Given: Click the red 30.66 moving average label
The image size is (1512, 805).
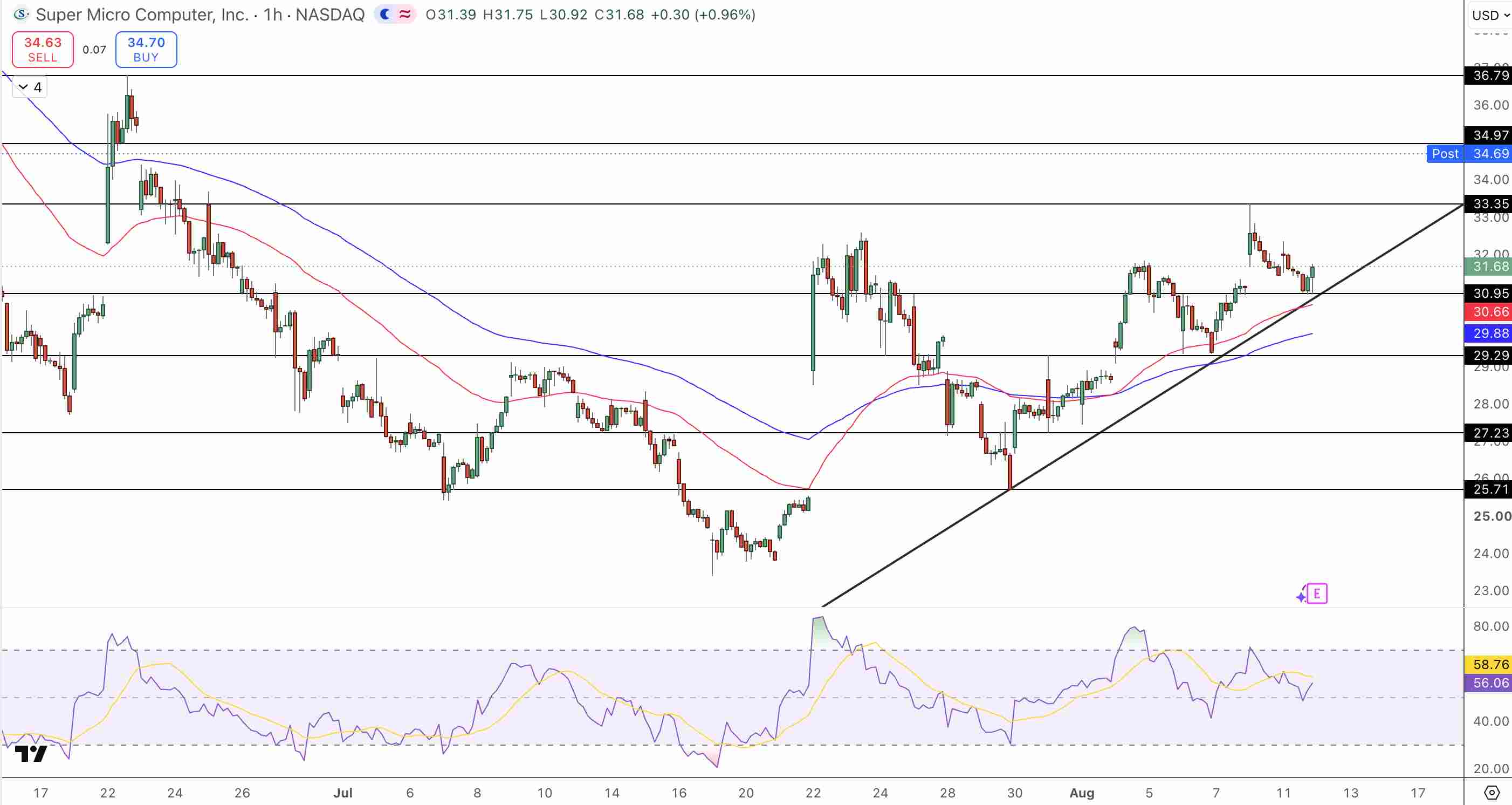Looking at the screenshot, I should click(x=1488, y=312).
